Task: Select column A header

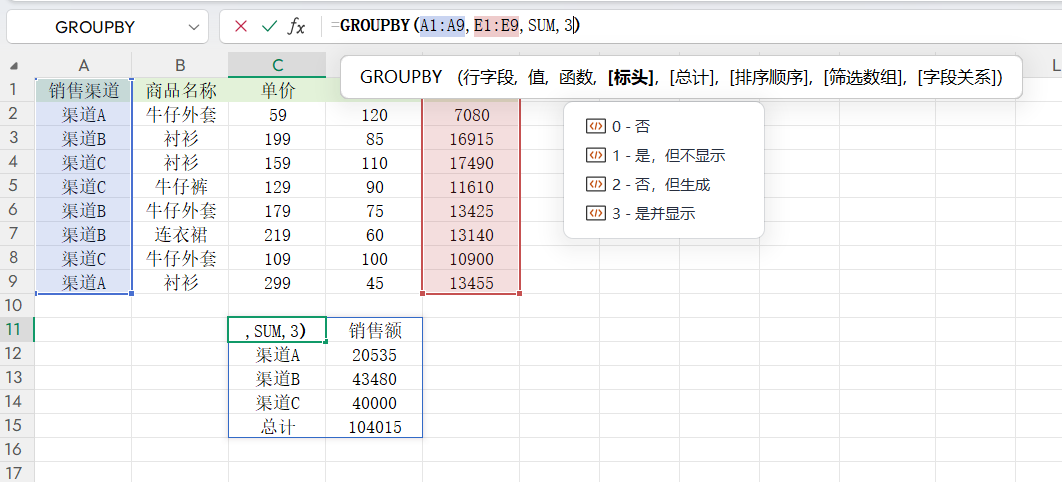Action: pyautogui.click(x=84, y=65)
